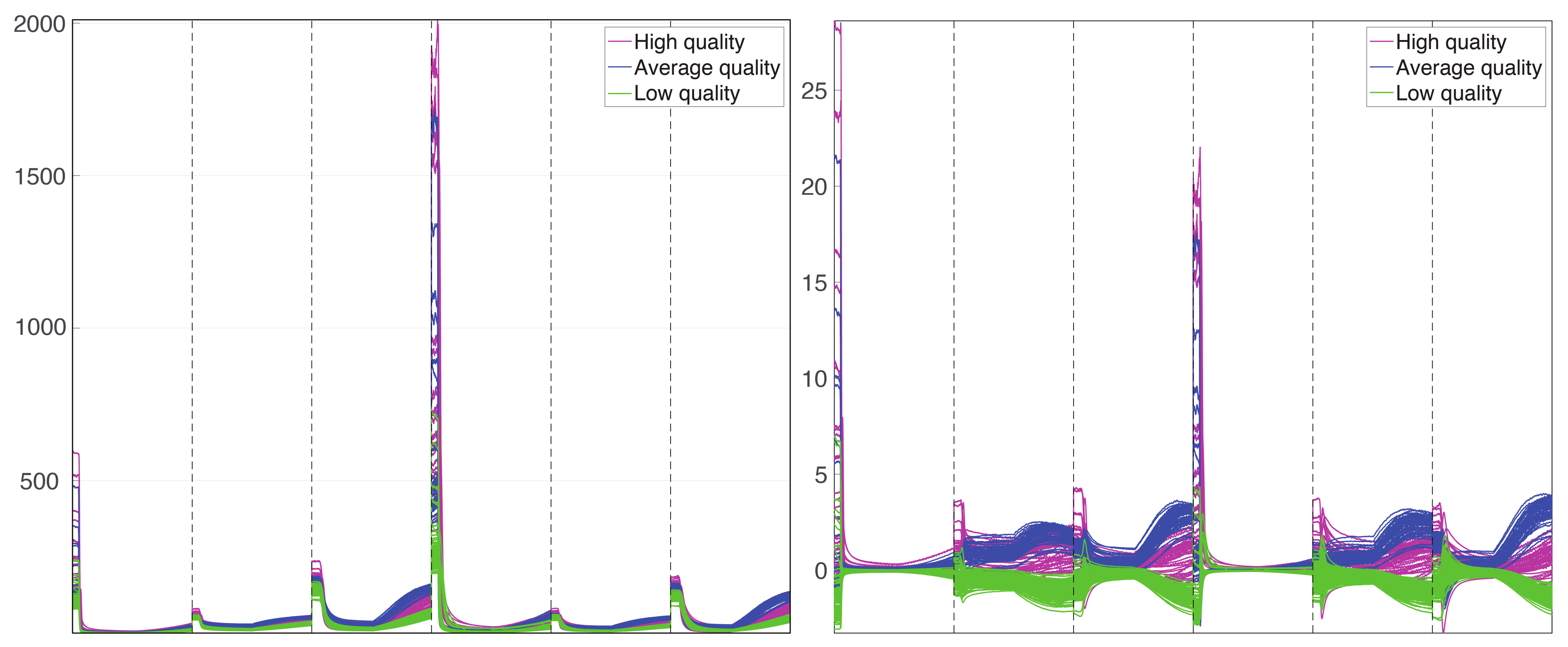
Task: Click the 25 y-axis tick label
Action: (814, 91)
